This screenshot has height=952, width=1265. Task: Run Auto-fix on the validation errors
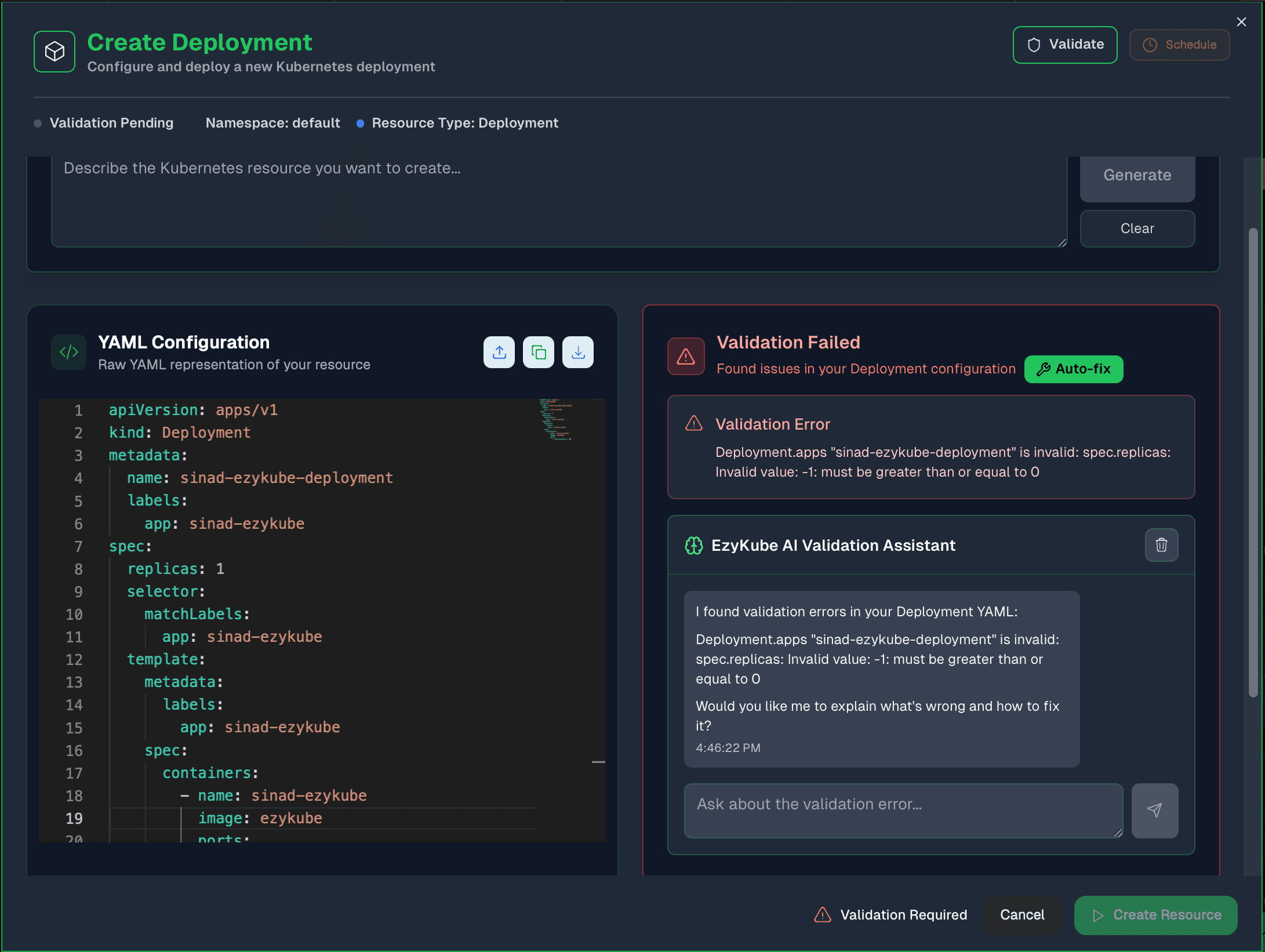(1073, 369)
